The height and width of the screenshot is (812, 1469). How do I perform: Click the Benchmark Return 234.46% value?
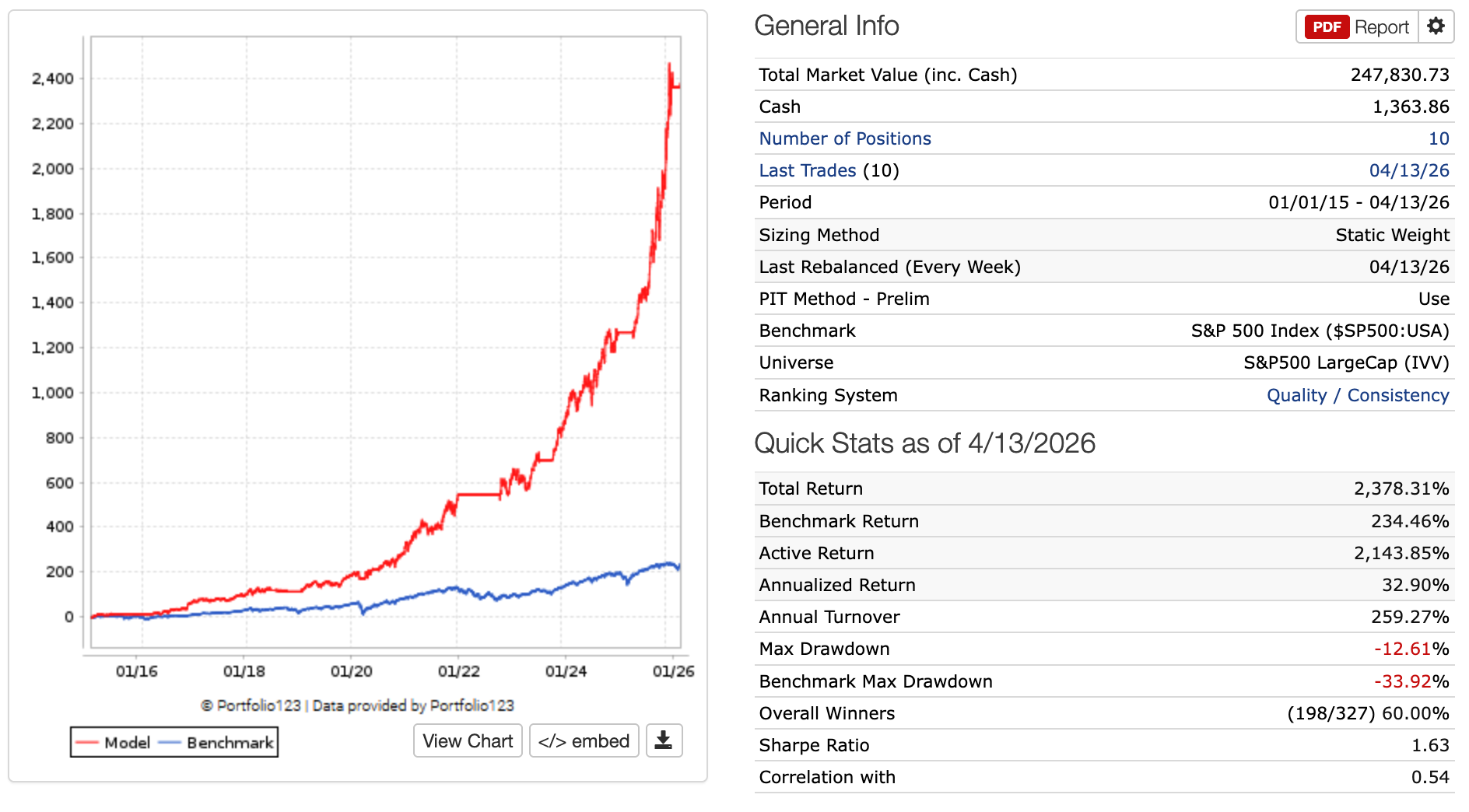pyautogui.click(x=1410, y=521)
